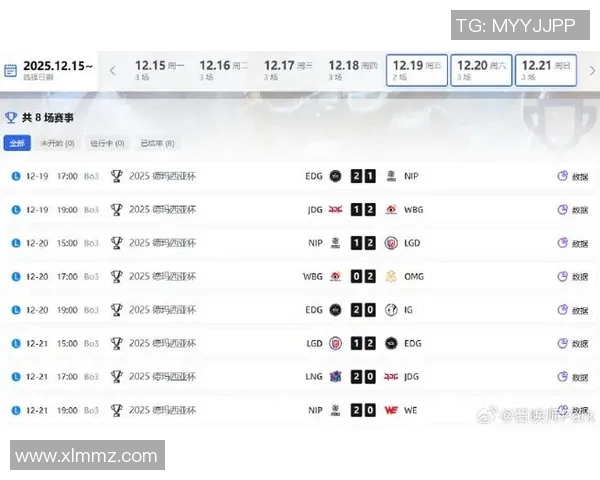
Task: Select the 进行中 (0) filter
Action: [x=106, y=143]
